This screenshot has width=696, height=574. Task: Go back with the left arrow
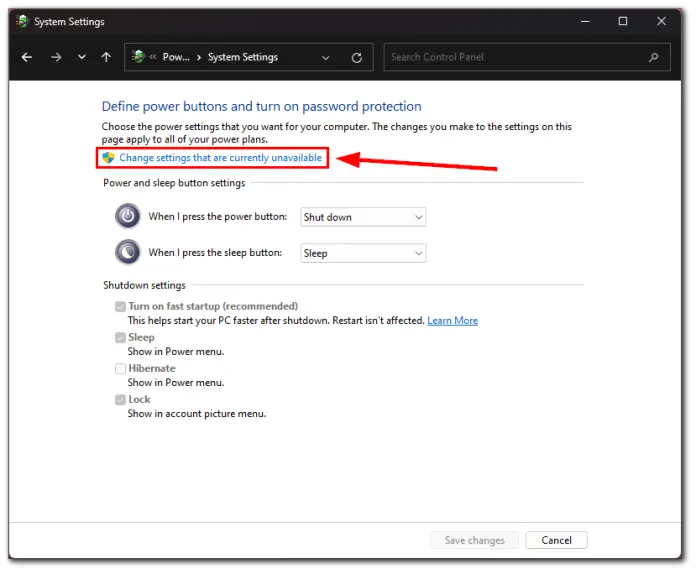click(27, 57)
